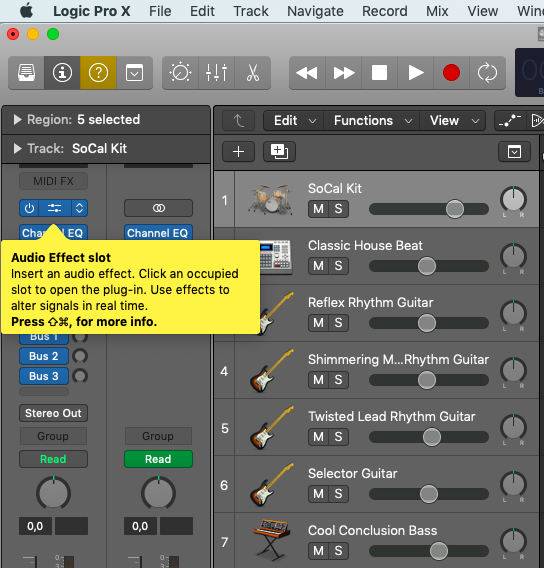Image resolution: width=544 pixels, height=568 pixels.
Task: Toggle the instrument slot power button
Action: (29, 208)
